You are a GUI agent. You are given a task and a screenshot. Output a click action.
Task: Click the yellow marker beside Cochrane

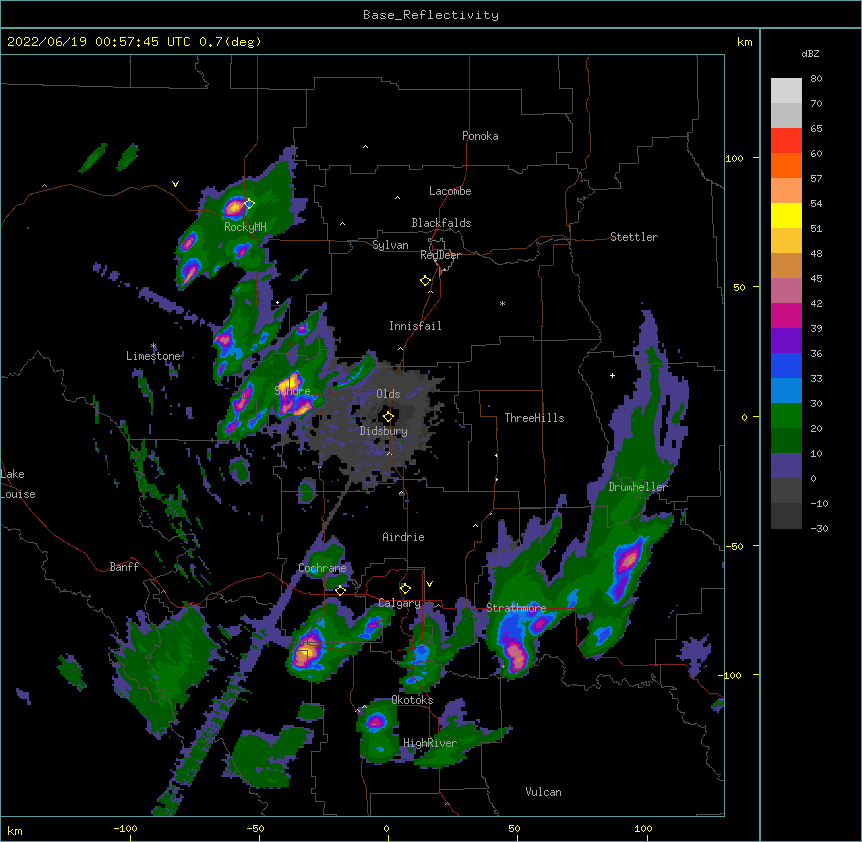[340, 590]
